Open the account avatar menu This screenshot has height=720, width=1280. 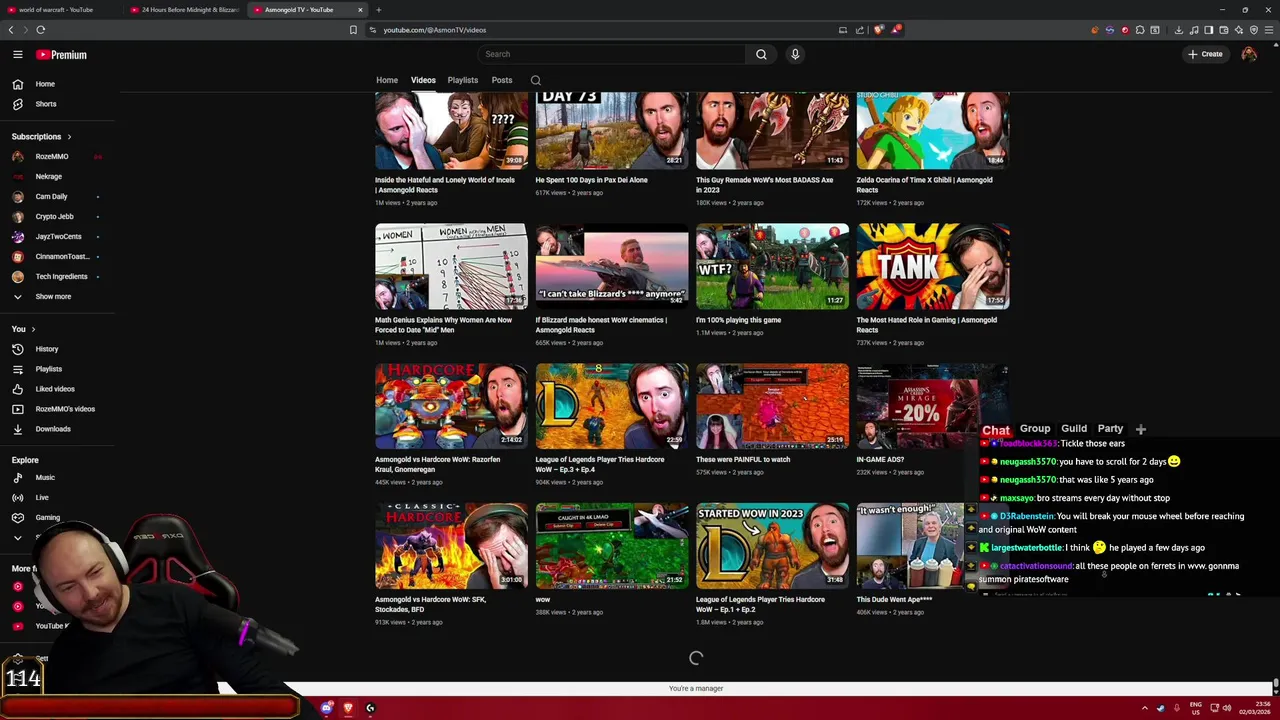tap(1249, 54)
